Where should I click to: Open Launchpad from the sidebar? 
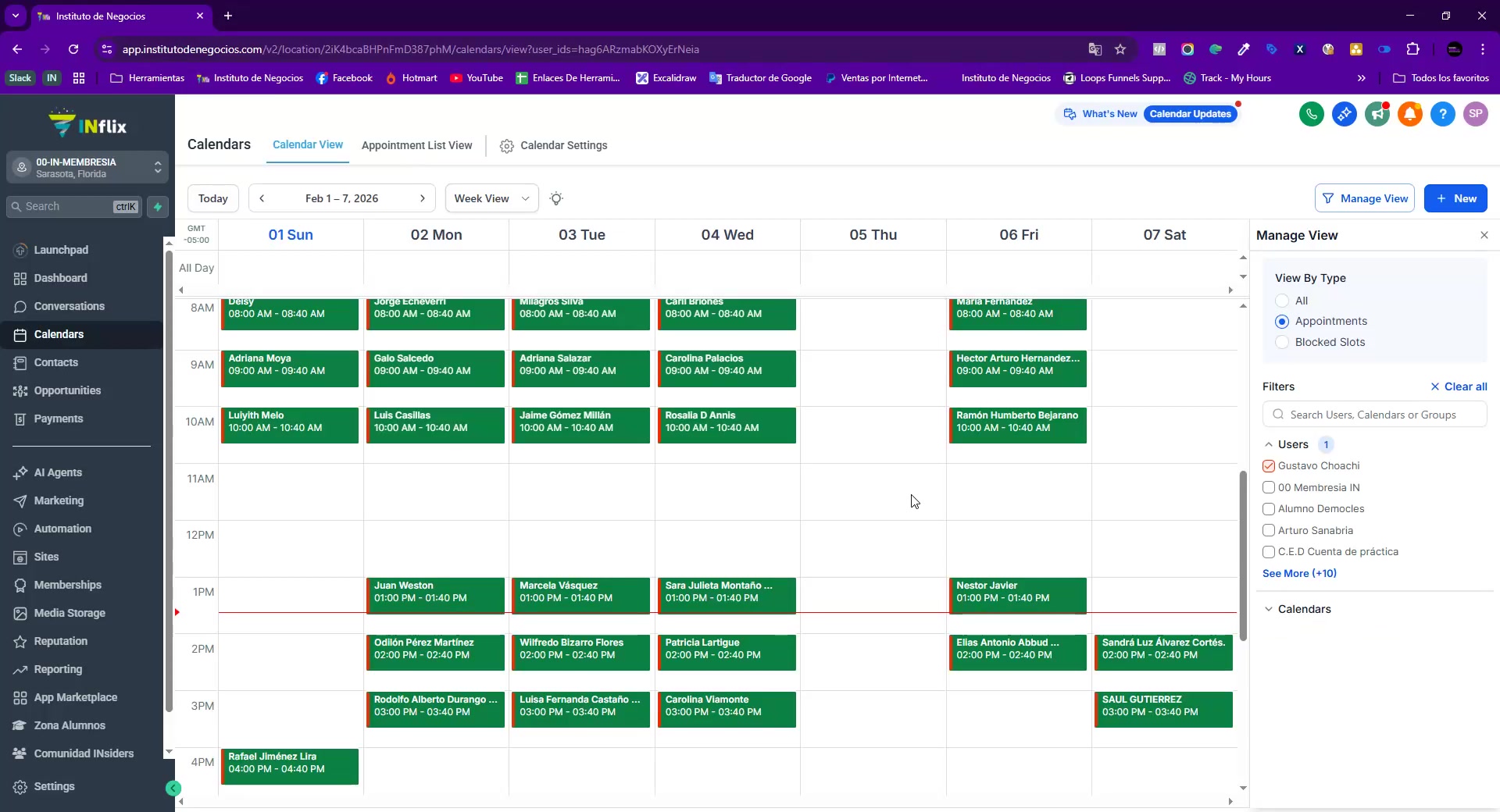click(61, 250)
